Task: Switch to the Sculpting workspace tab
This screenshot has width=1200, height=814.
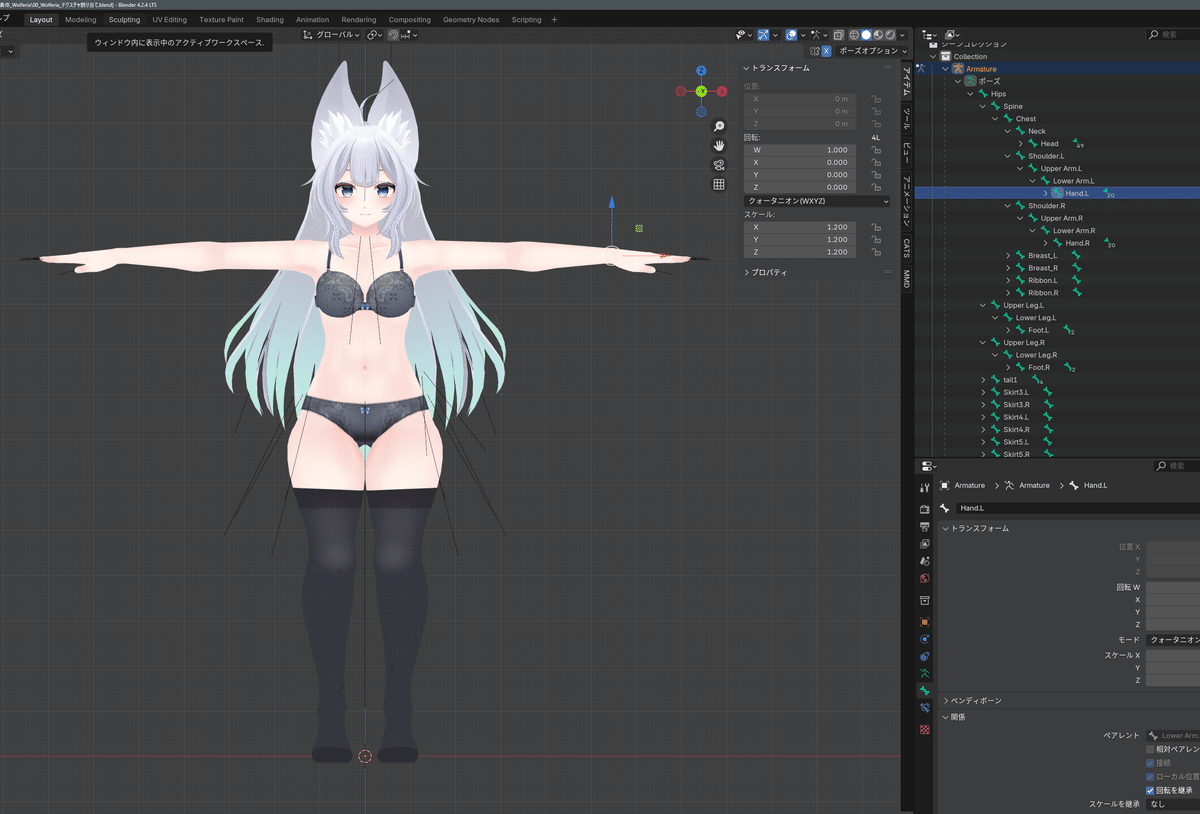Action: 123,18
